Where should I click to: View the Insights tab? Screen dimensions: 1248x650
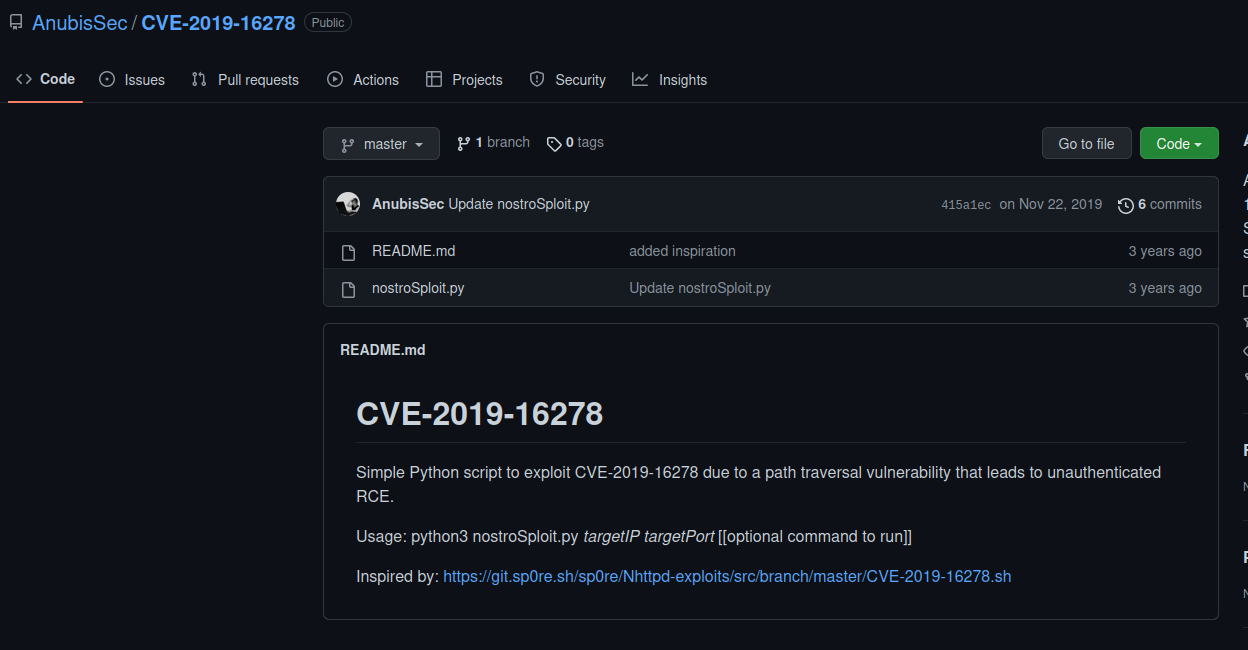click(669, 80)
